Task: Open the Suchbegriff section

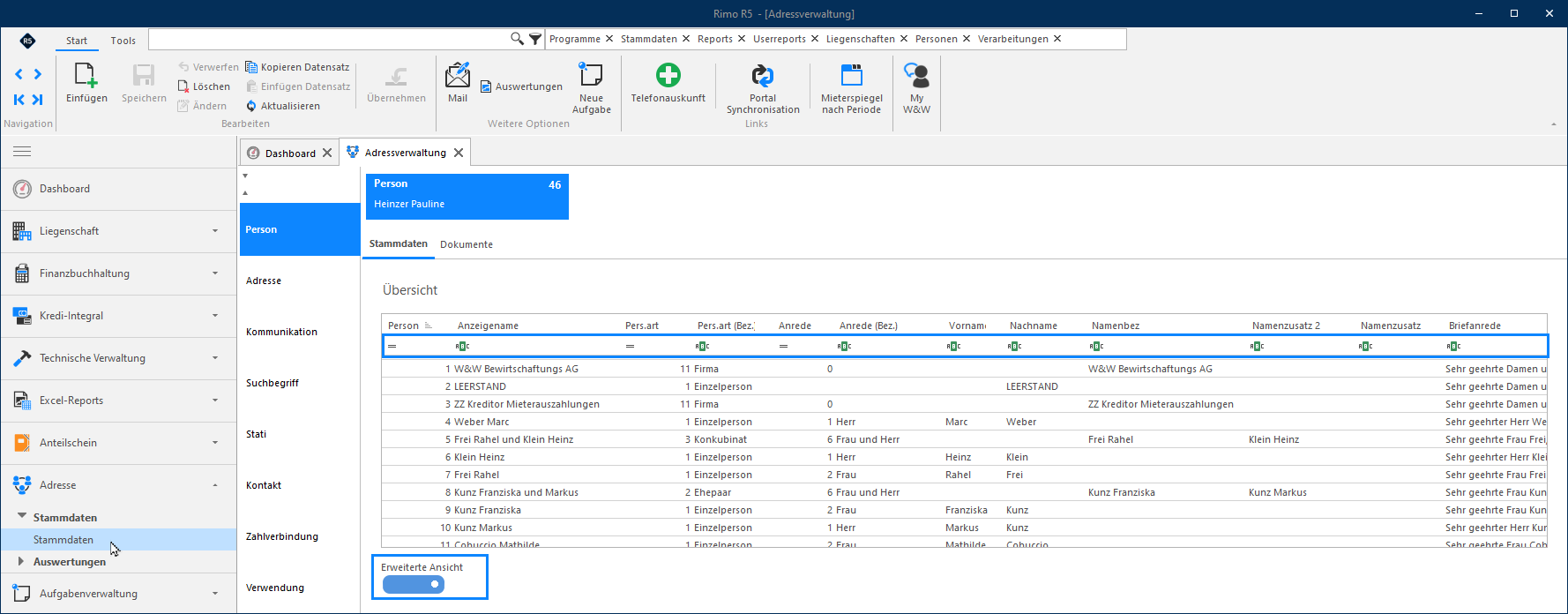Action: pyautogui.click(x=300, y=383)
